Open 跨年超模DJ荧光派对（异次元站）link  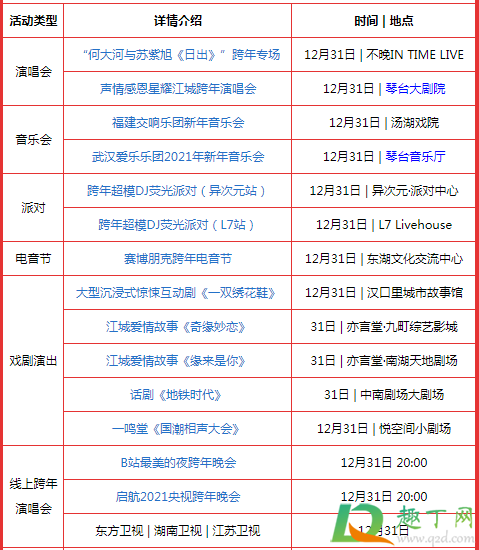click(176, 191)
